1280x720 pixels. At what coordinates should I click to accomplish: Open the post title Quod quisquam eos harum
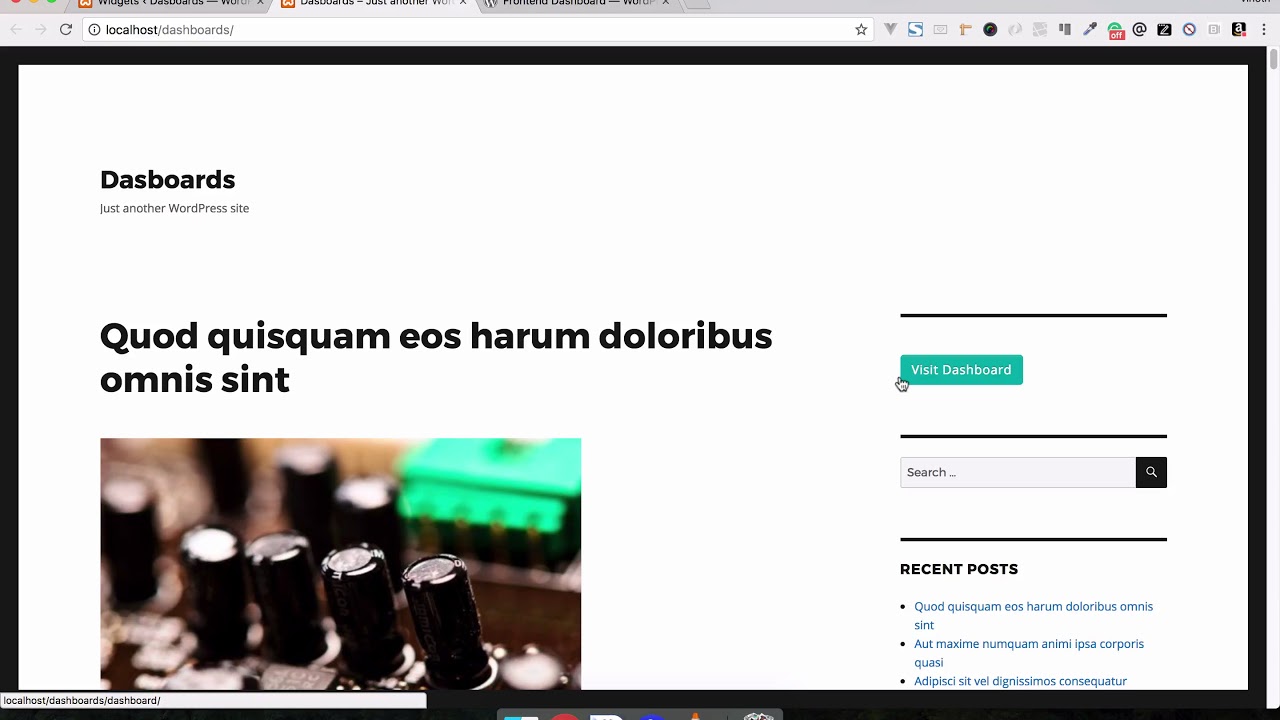pos(436,357)
